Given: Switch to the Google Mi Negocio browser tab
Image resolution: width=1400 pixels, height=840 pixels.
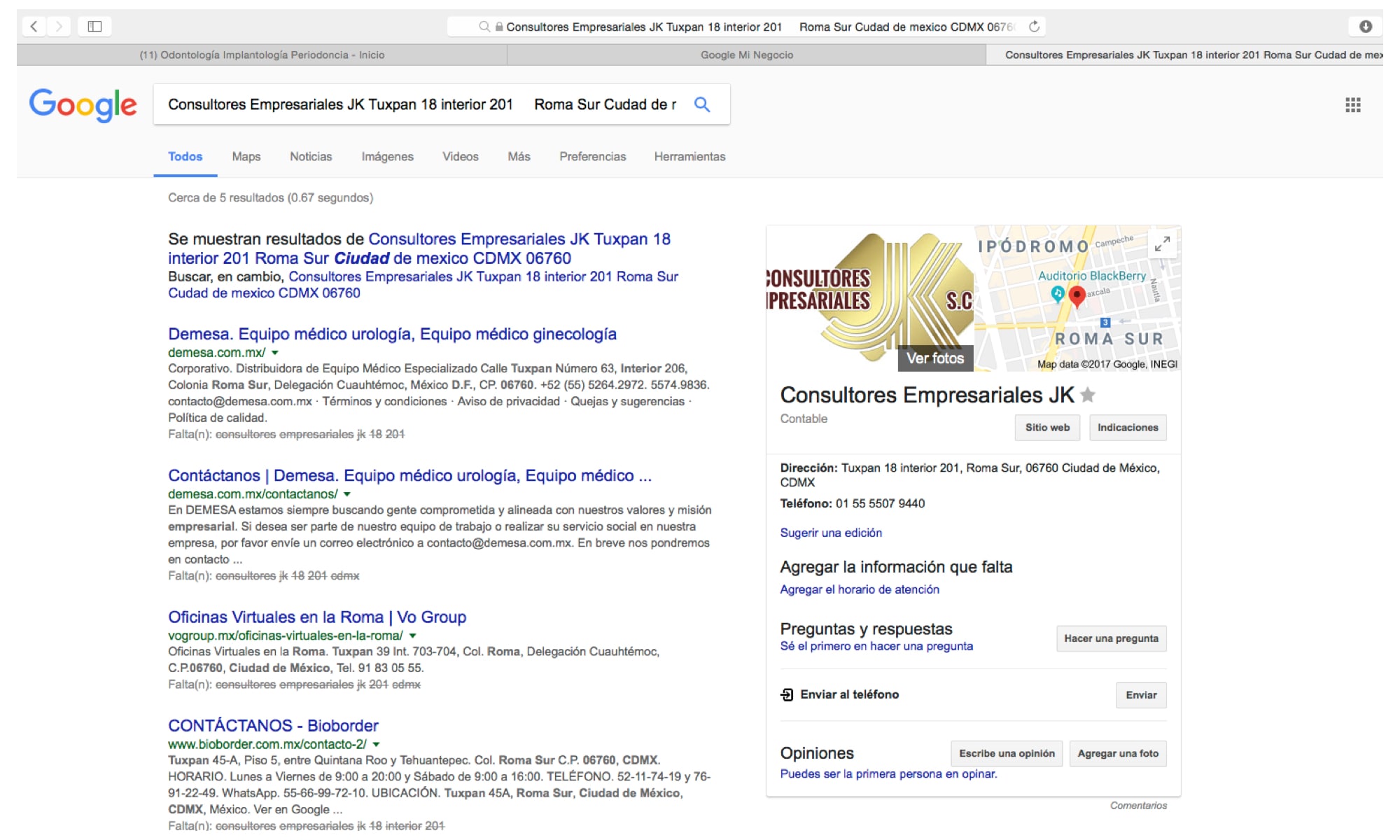Looking at the screenshot, I should pyautogui.click(x=746, y=55).
